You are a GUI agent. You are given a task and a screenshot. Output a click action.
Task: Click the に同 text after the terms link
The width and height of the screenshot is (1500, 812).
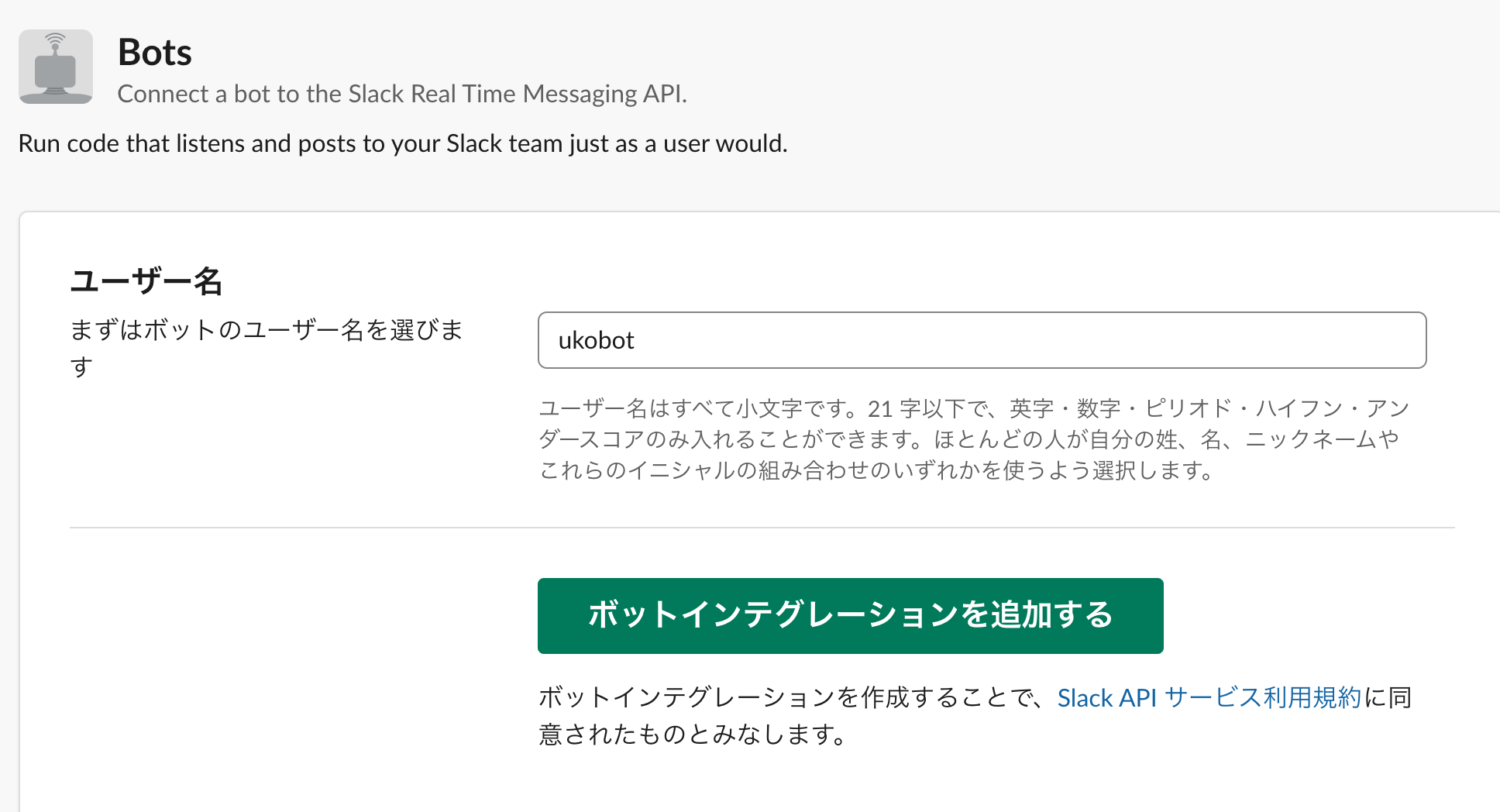(1388, 698)
